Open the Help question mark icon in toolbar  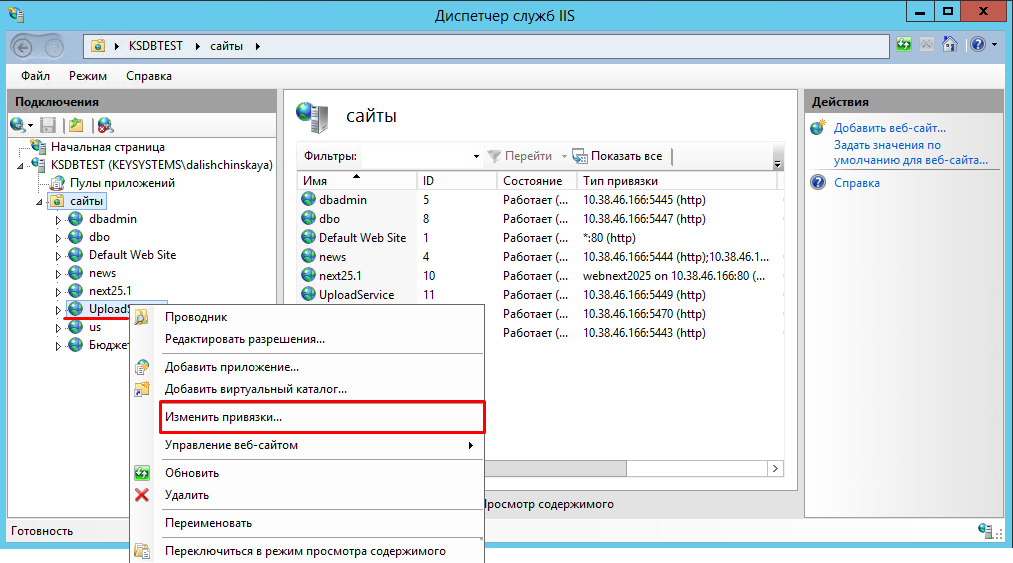pyautogui.click(x=978, y=45)
